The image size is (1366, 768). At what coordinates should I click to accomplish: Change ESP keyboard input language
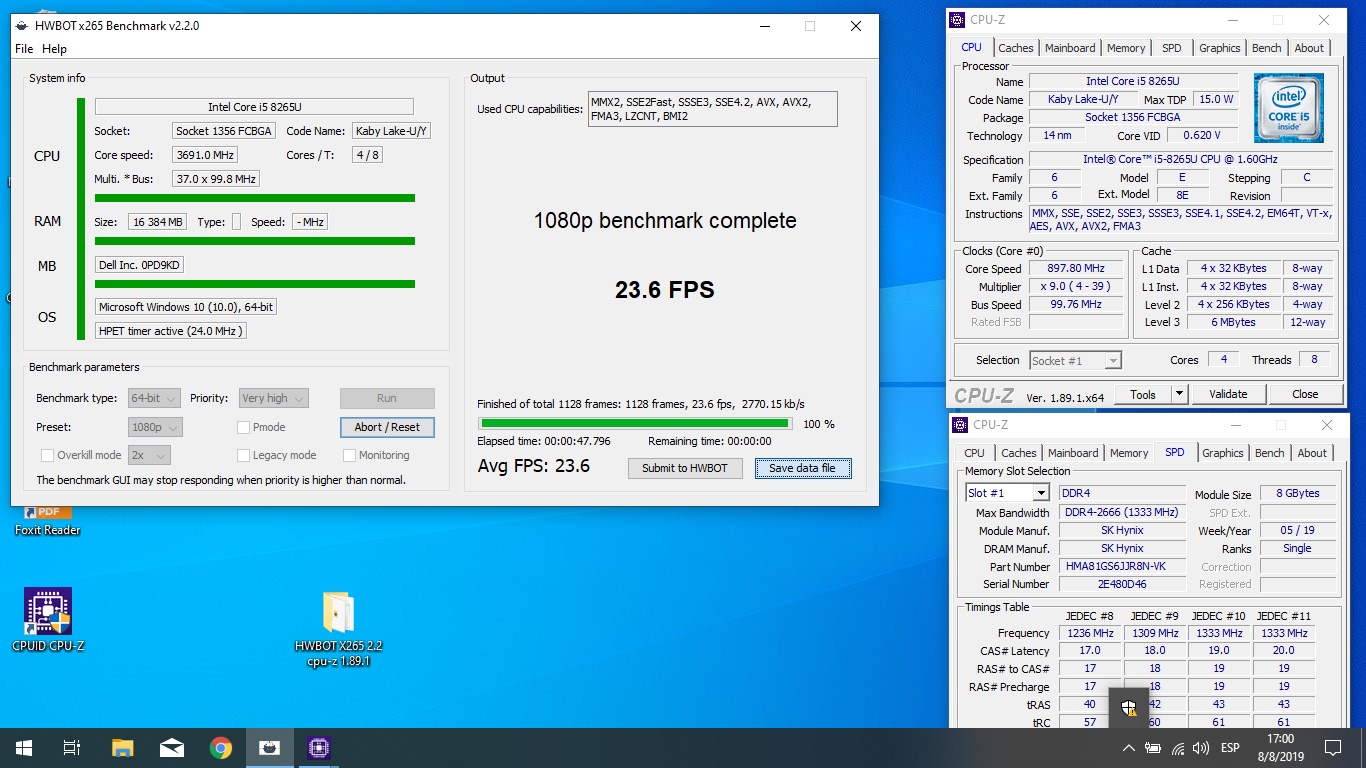pyautogui.click(x=1230, y=748)
